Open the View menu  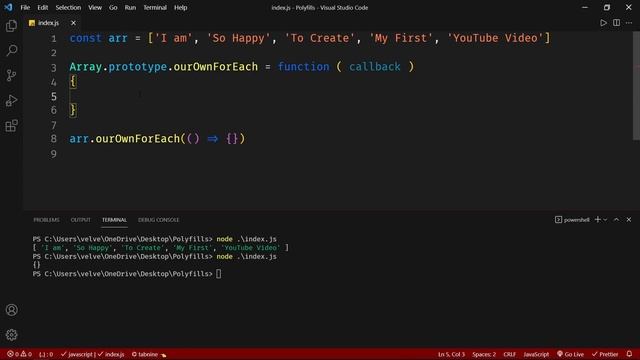point(95,7)
